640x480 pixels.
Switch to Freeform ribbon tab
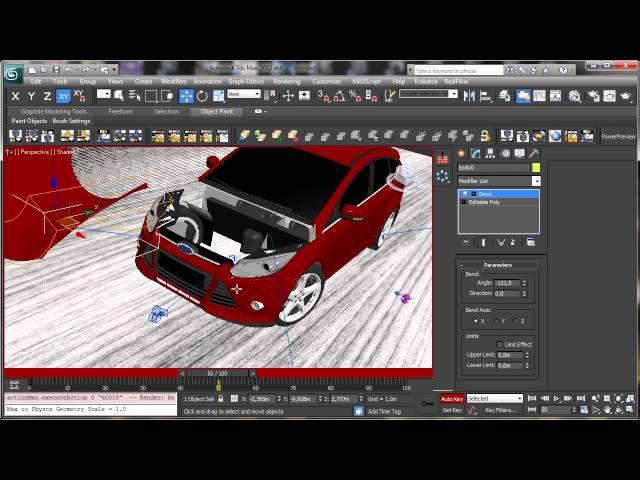pos(120,111)
